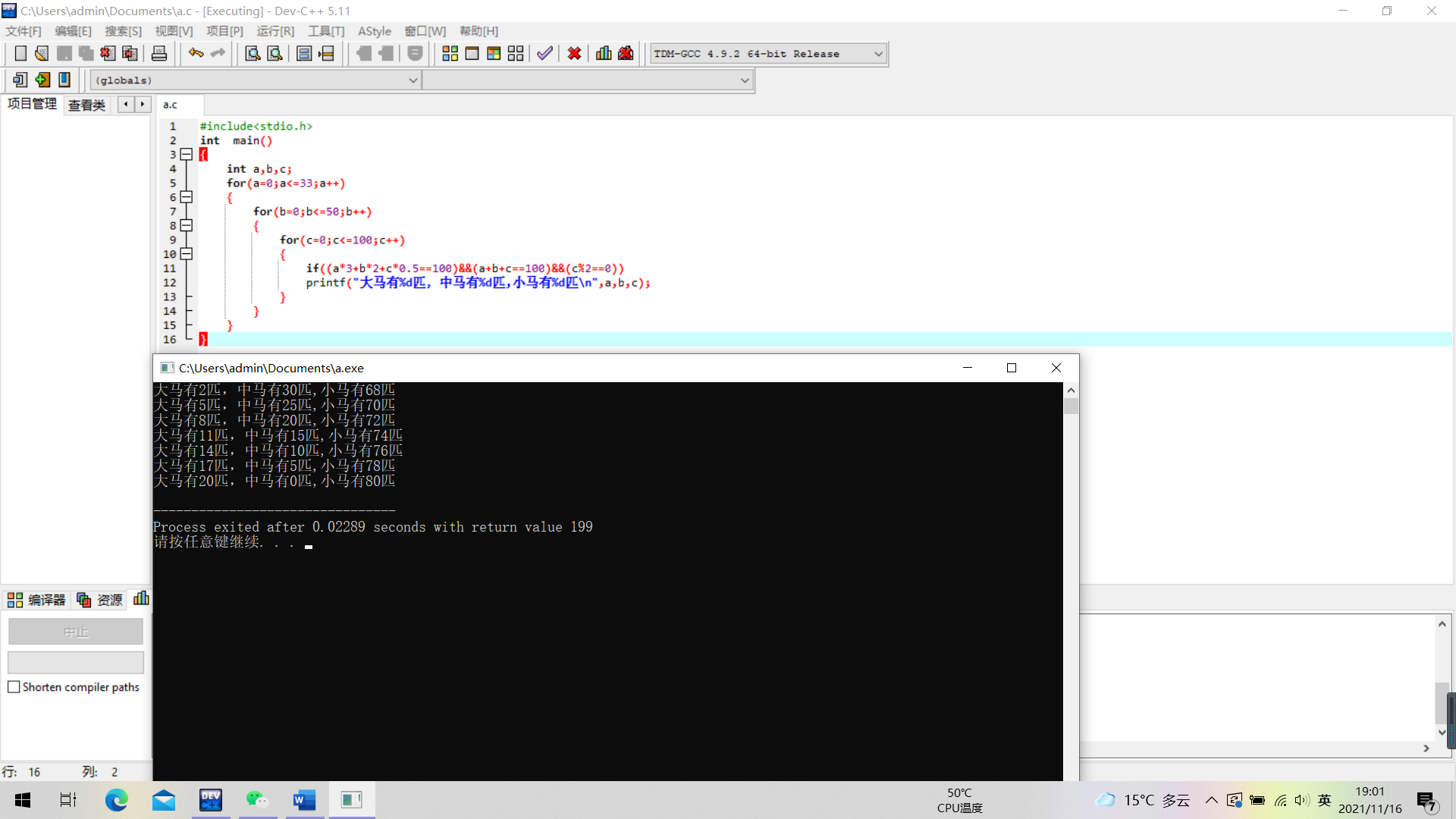Screen dimensions: 1456x819
Task: Click the Undo arrow icon
Action: click(196, 54)
